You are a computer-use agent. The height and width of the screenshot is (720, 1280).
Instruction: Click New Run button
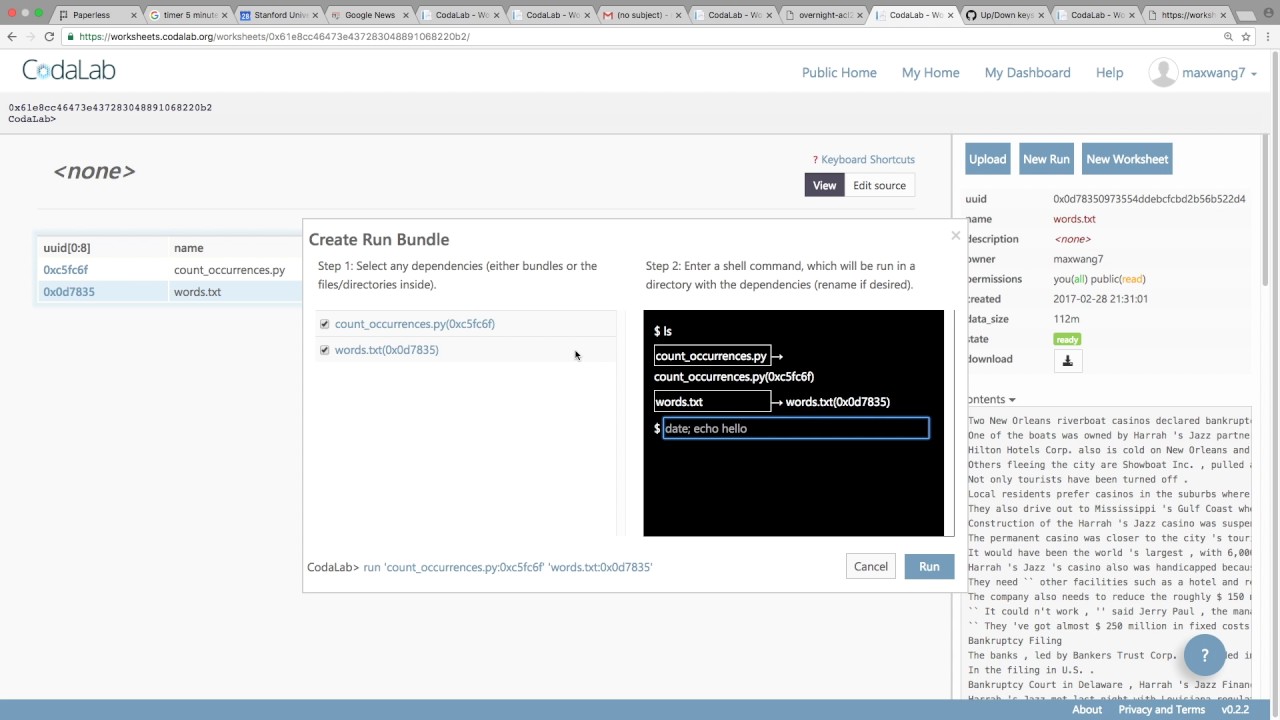tap(1046, 159)
